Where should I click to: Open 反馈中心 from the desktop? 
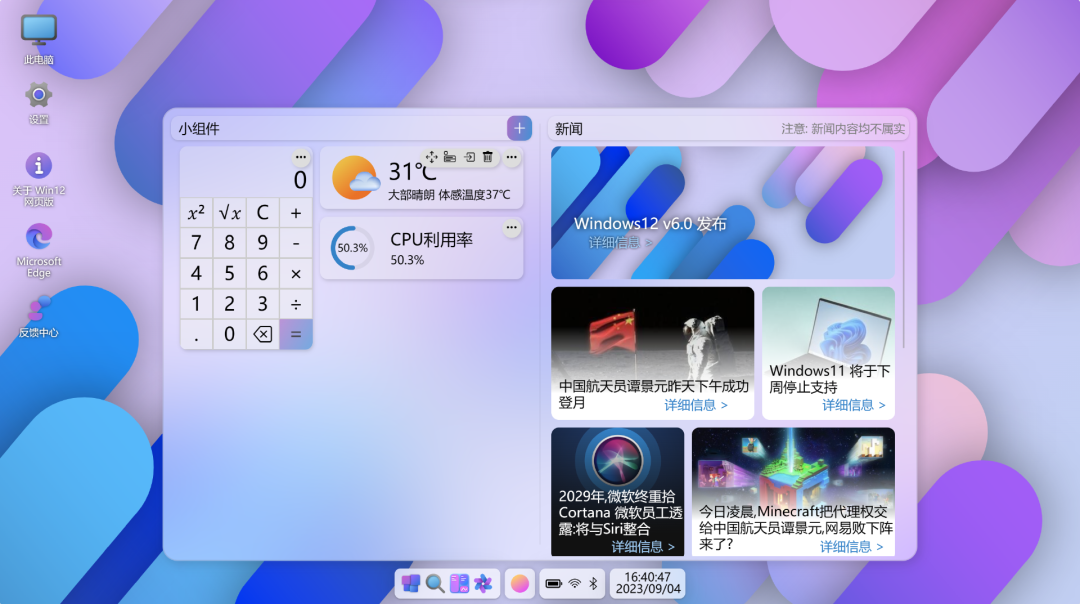[x=37, y=310]
